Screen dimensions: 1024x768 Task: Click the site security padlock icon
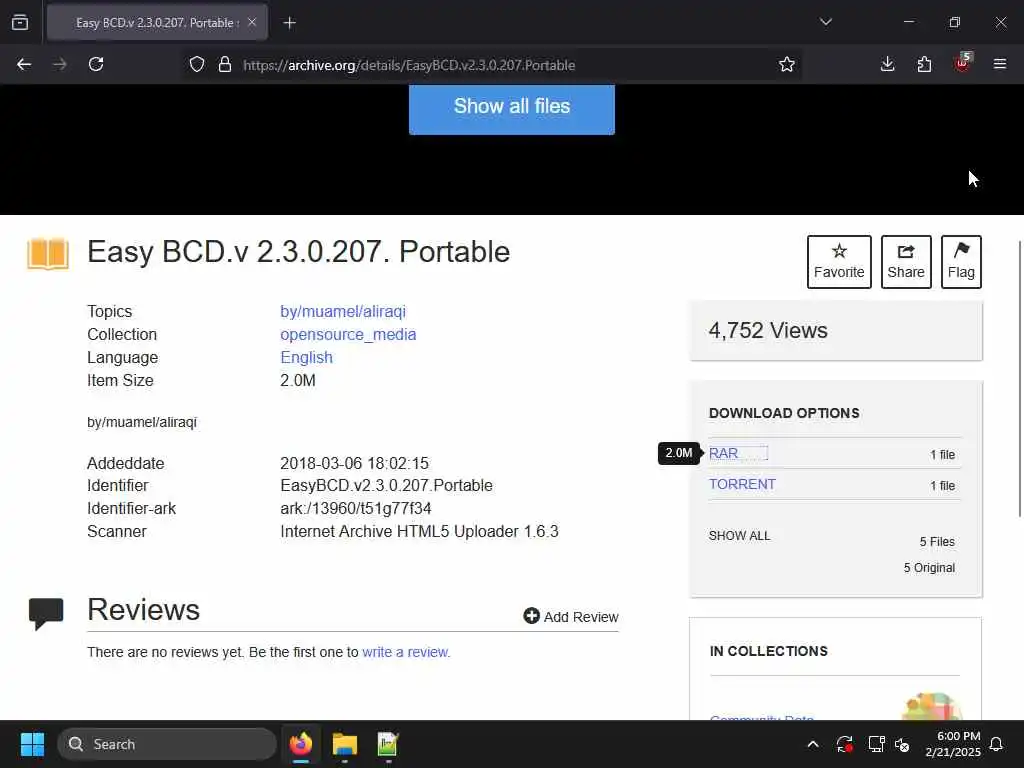[225, 65]
